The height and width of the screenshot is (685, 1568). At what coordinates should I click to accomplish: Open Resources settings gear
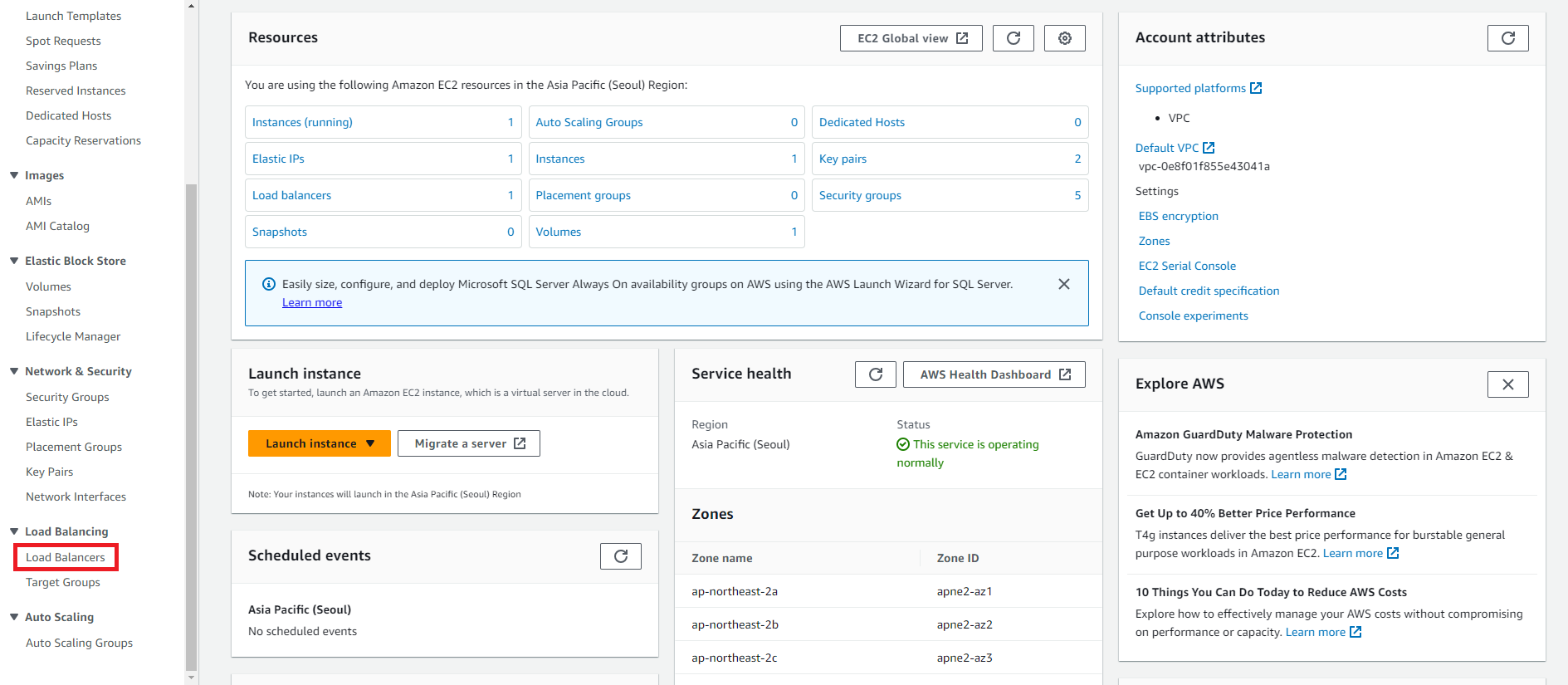1065,38
